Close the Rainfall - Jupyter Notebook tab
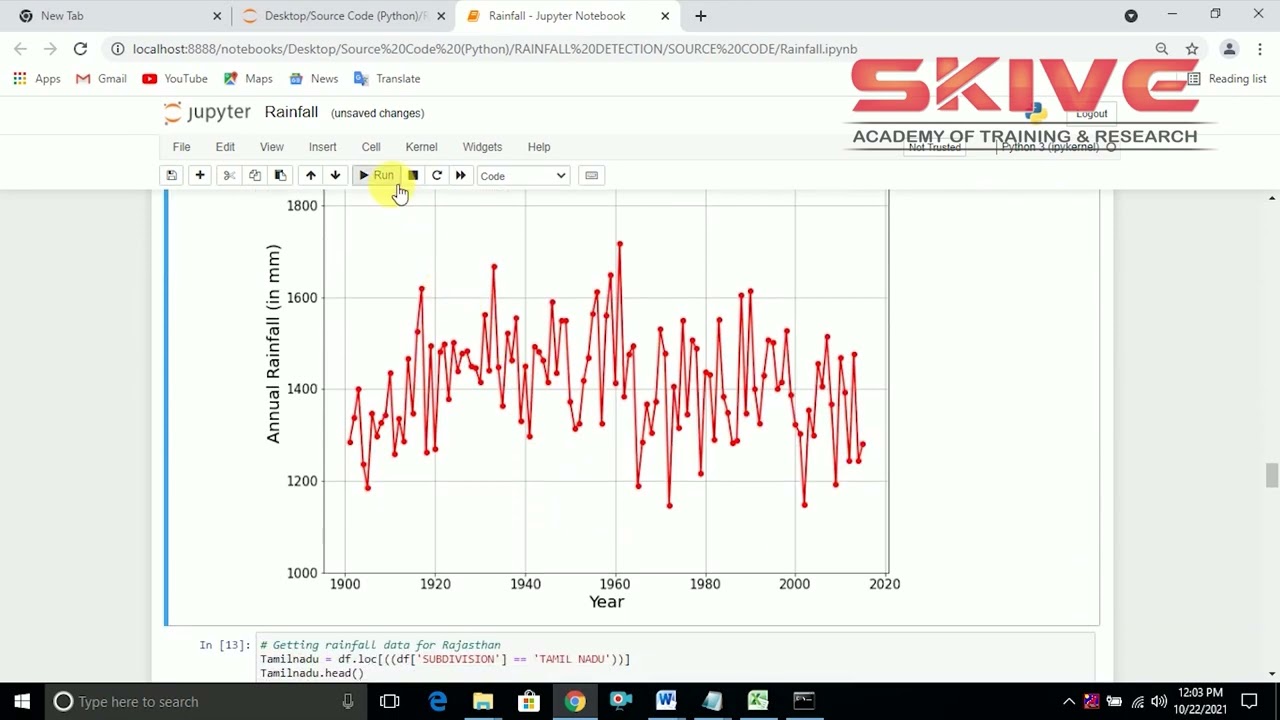This screenshot has width=1280, height=720. point(665,16)
